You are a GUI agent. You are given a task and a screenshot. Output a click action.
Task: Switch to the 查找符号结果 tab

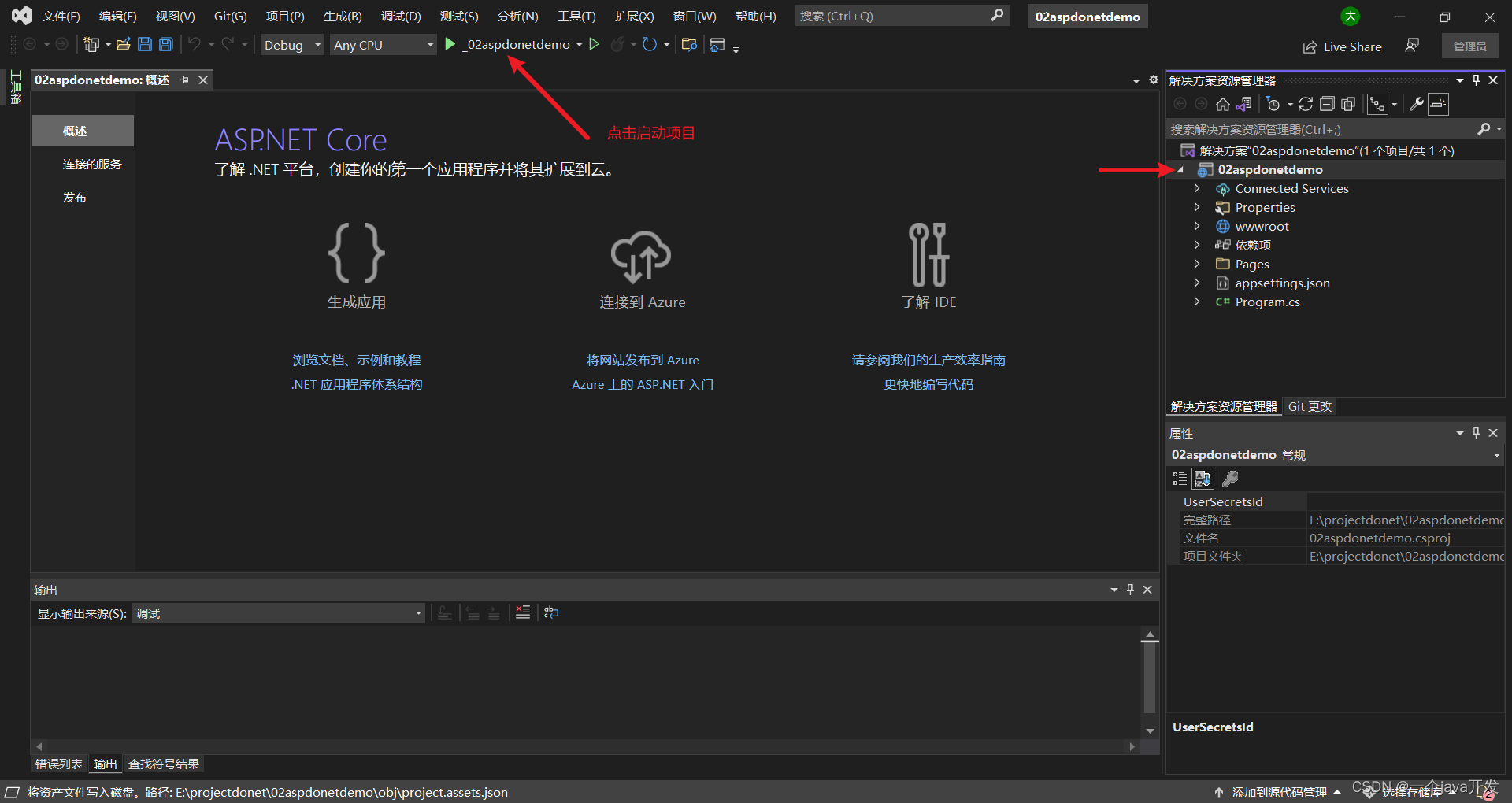pyautogui.click(x=164, y=764)
